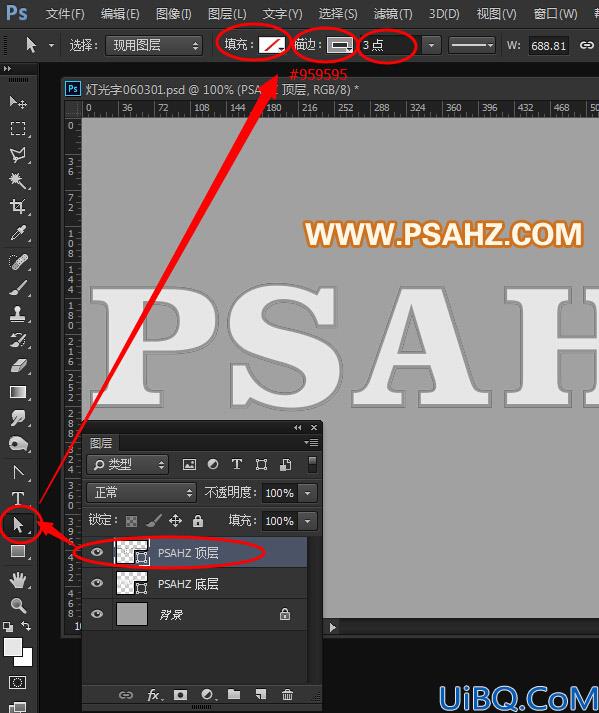Open the stroke line style dropdown
The height and width of the screenshot is (713, 599).
(471, 45)
